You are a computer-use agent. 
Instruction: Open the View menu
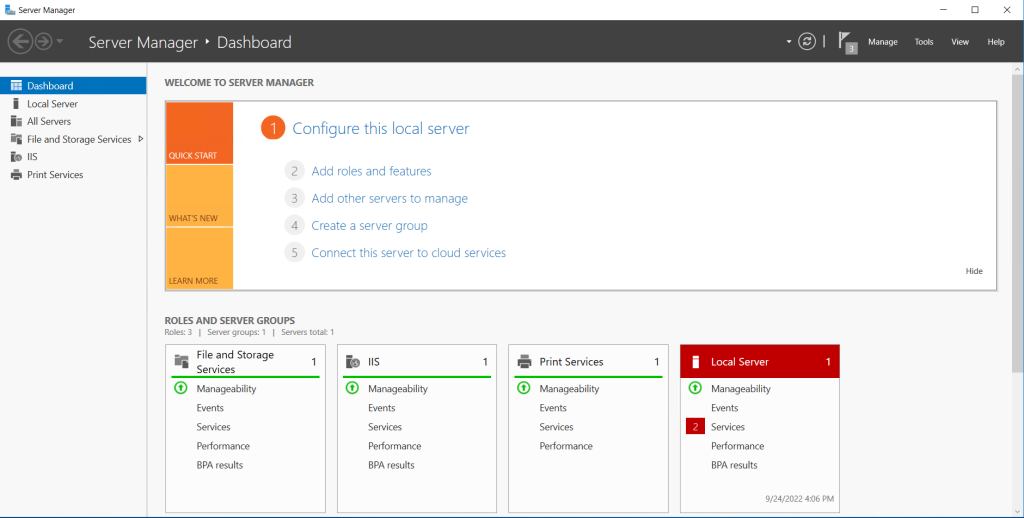960,42
